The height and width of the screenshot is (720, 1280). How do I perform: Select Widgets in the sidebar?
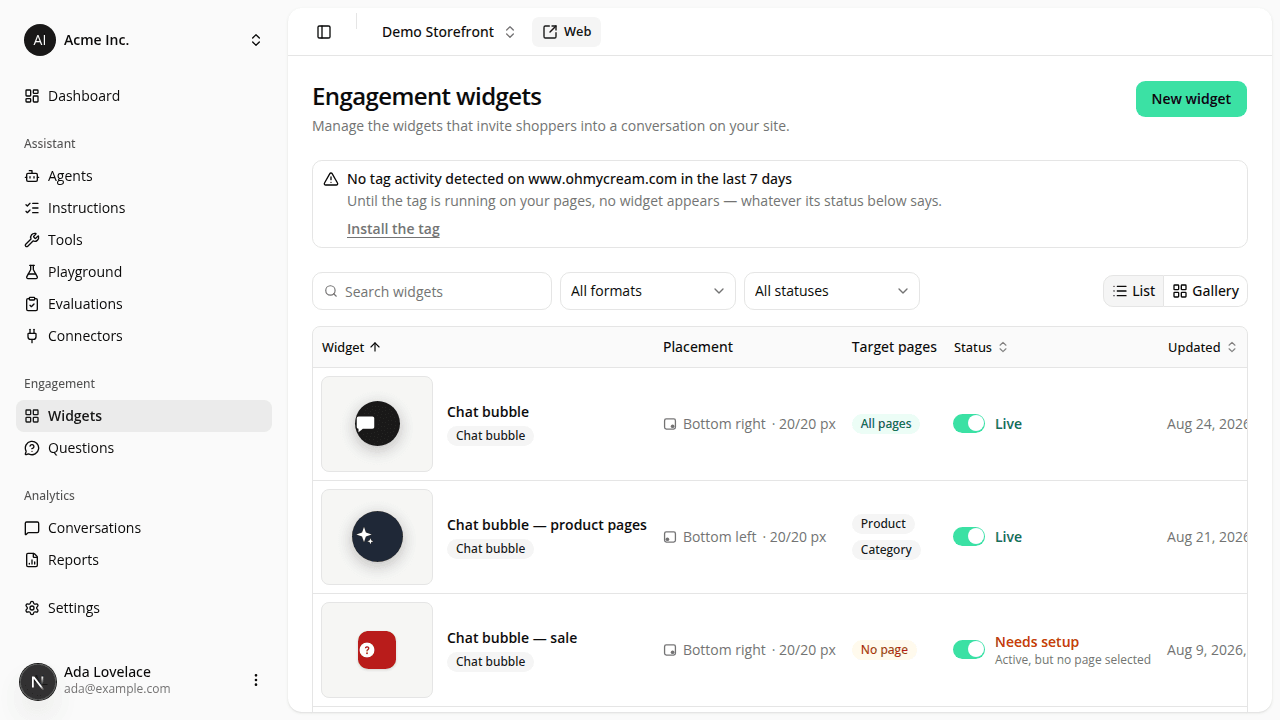tap(144, 416)
